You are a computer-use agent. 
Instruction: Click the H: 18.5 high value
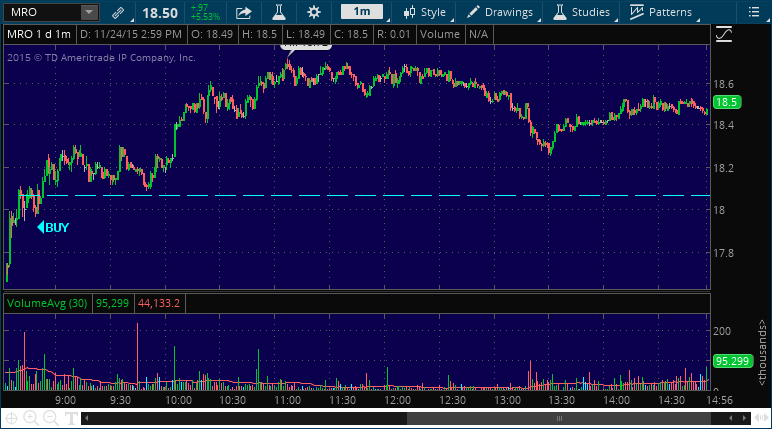coord(259,34)
